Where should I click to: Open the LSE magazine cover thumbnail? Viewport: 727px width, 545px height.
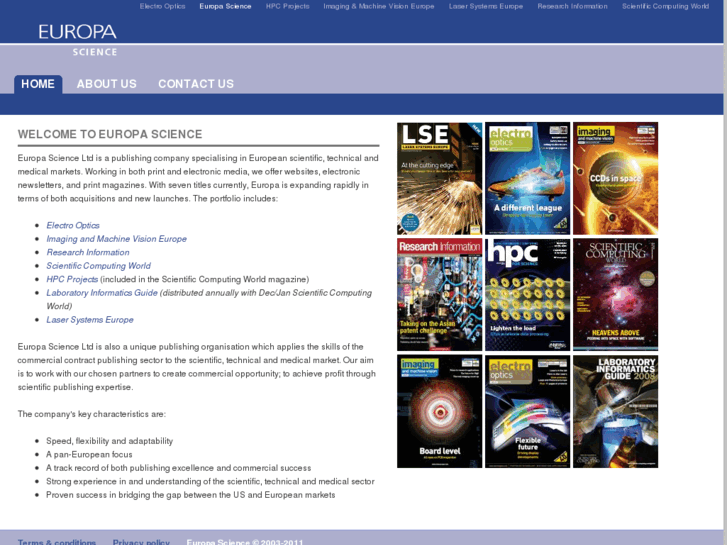tap(440, 179)
